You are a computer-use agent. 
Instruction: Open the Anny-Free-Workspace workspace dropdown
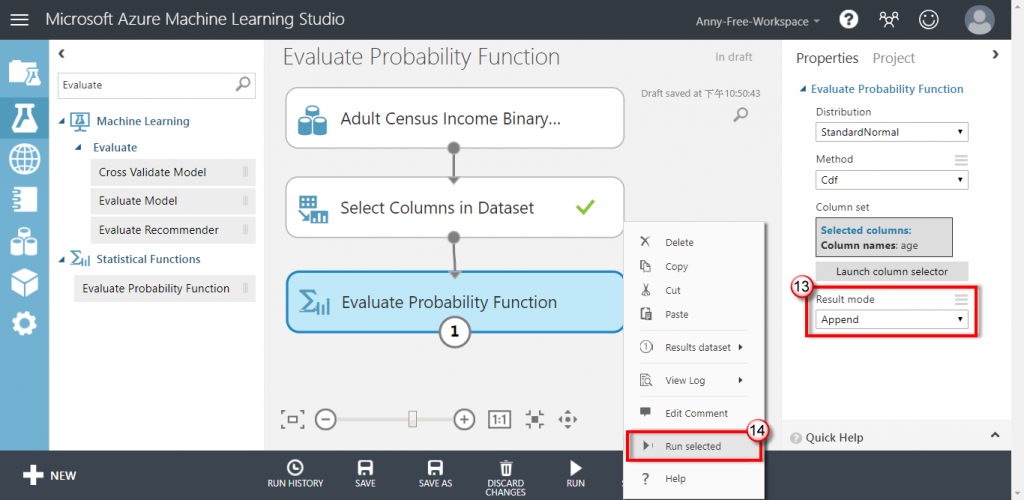[x=758, y=21]
